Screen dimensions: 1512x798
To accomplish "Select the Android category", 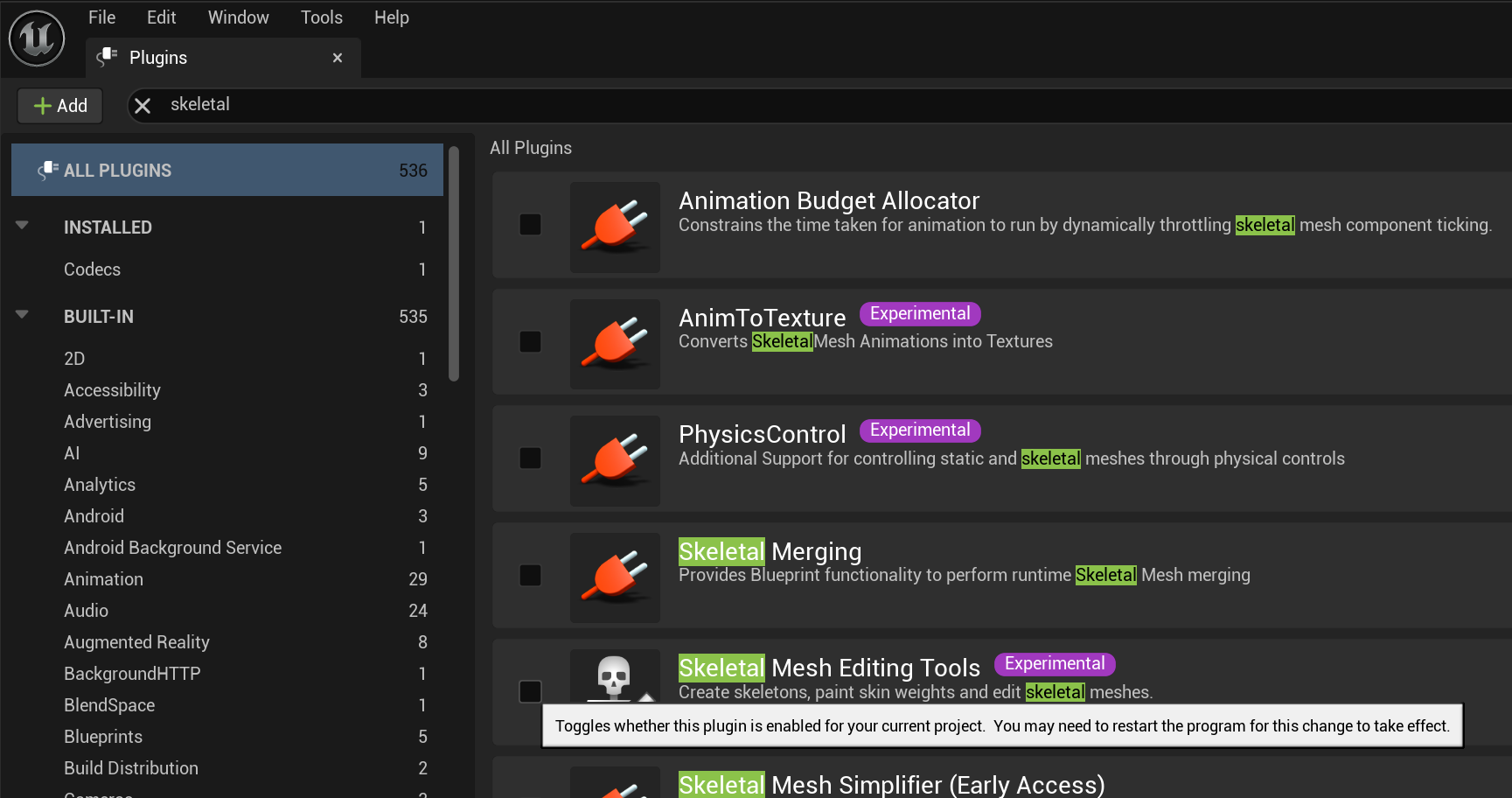I will pyautogui.click(x=227, y=516).
